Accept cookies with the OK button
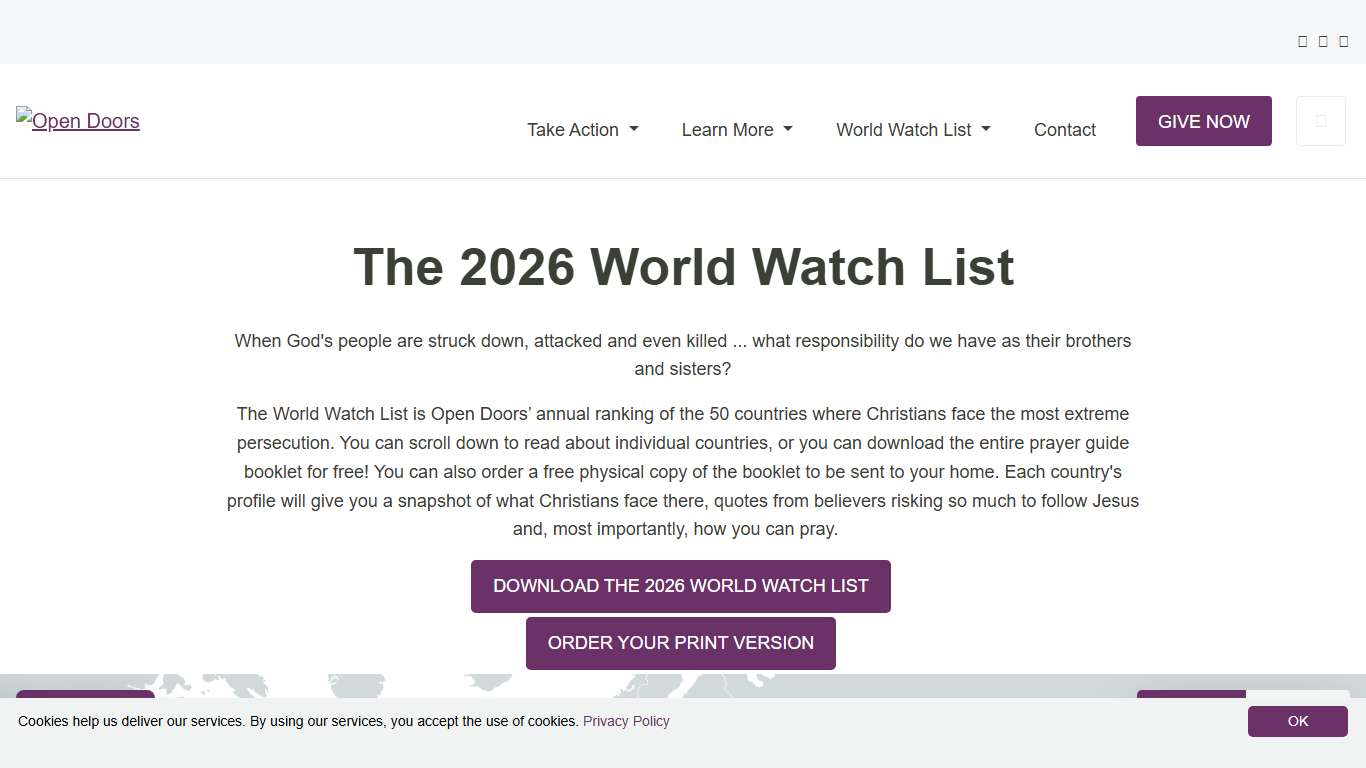The image size is (1366, 768). point(1297,721)
